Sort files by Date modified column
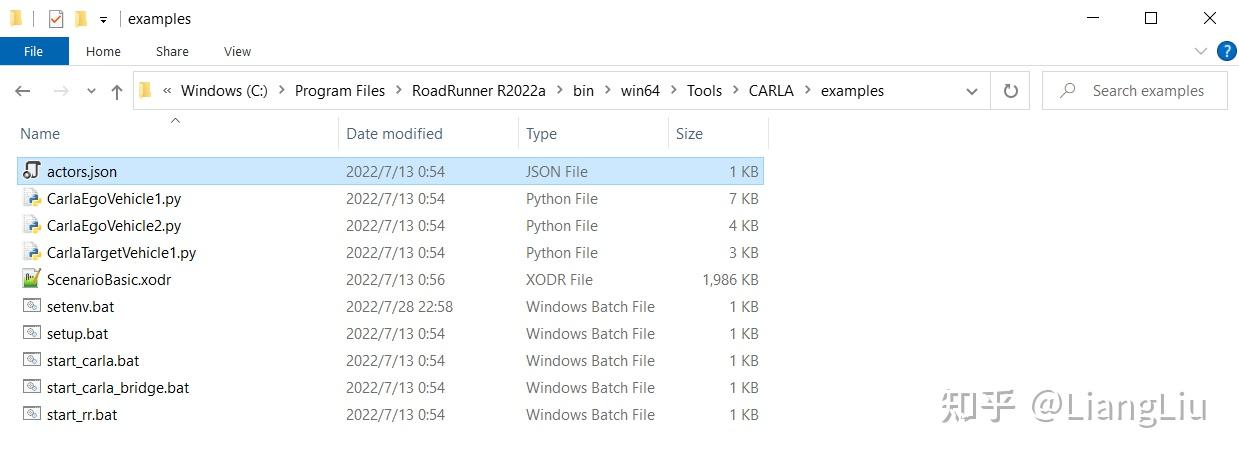 (x=394, y=133)
